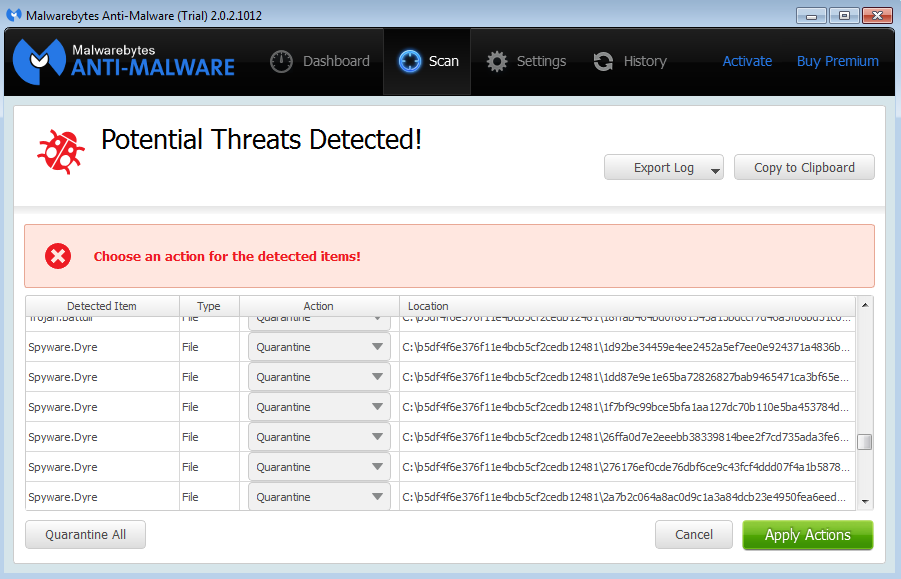The height and width of the screenshot is (579, 901).
Task: Click the scrollbar down arrow
Action: tap(865, 501)
